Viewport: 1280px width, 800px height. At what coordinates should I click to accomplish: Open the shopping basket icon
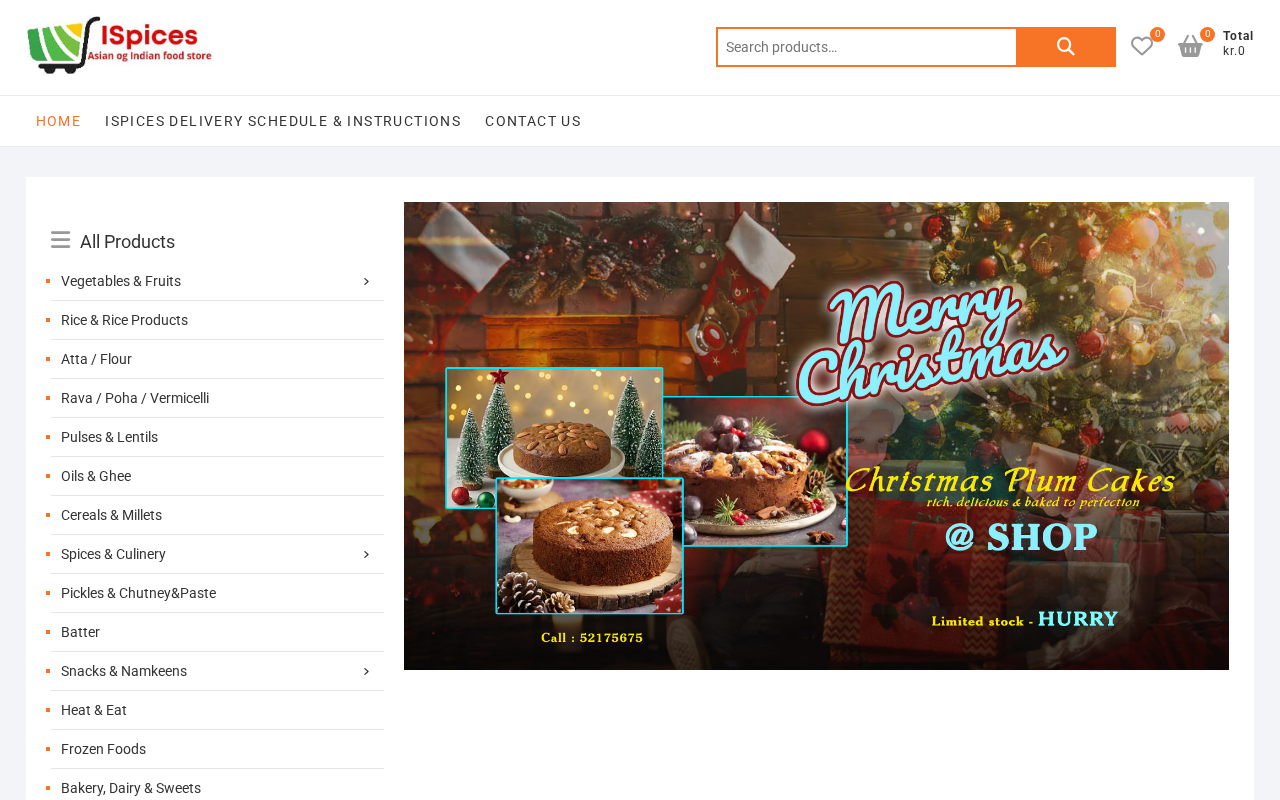(x=1190, y=46)
